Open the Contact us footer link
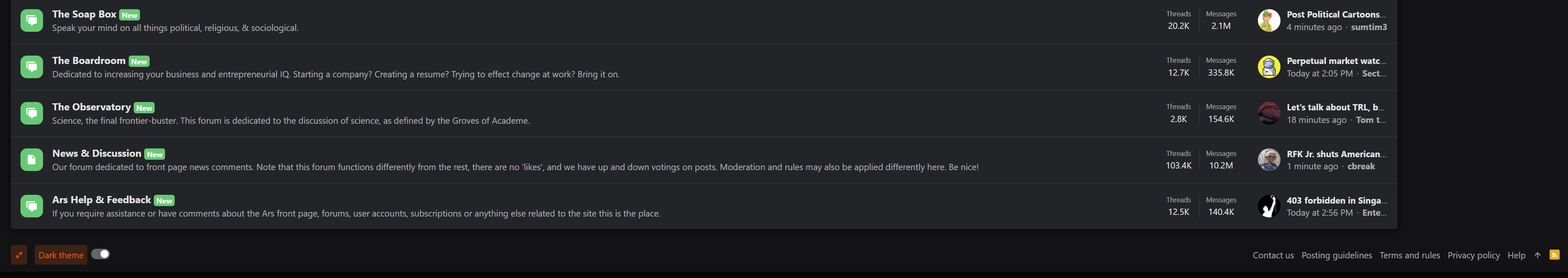1568x278 pixels. pos(1273,255)
